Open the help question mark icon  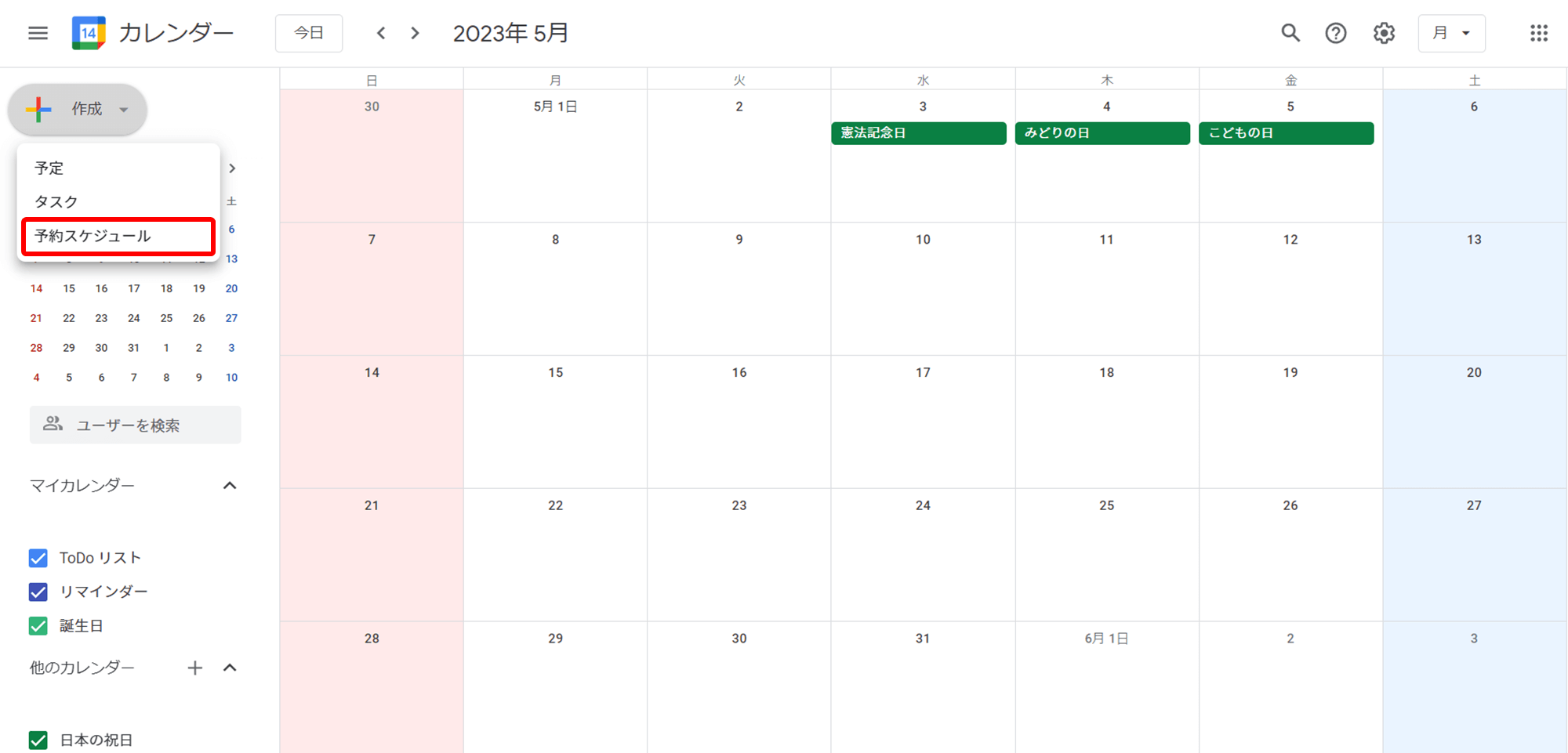tap(1336, 33)
